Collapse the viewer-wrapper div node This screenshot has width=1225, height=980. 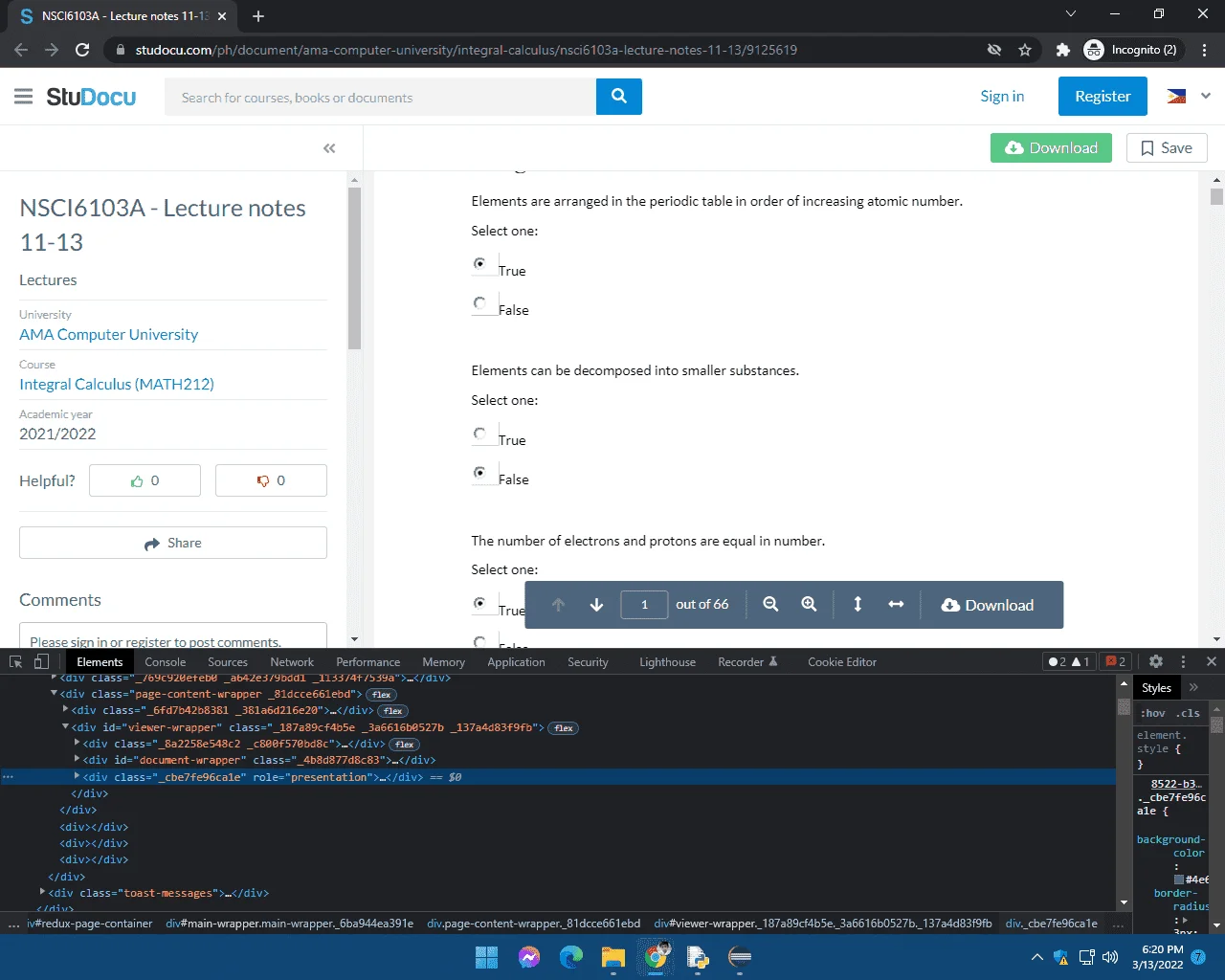tap(66, 727)
